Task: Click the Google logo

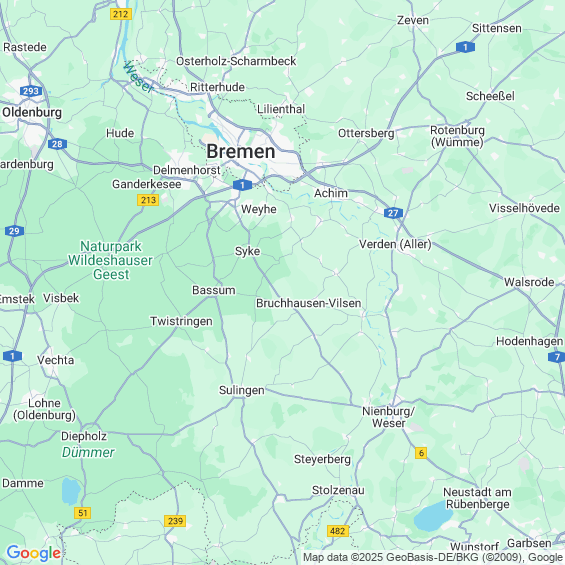Action: [x=34, y=553]
